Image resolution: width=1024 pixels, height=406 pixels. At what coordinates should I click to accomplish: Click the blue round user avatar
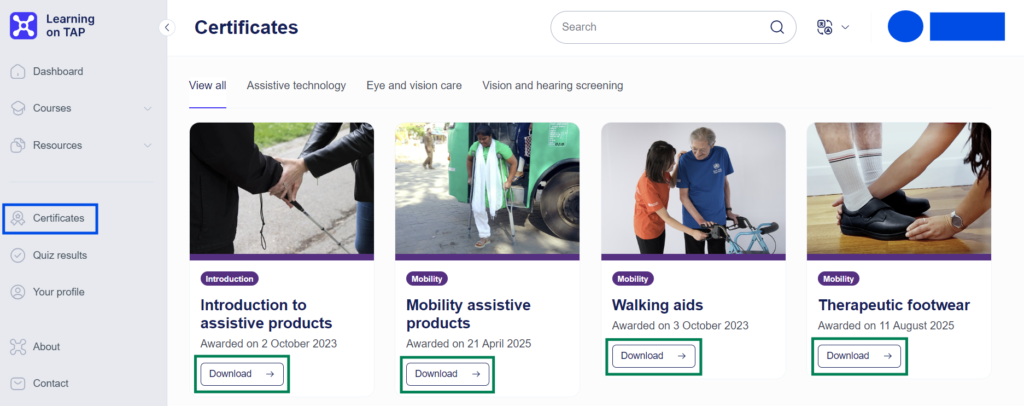[905, 27]
